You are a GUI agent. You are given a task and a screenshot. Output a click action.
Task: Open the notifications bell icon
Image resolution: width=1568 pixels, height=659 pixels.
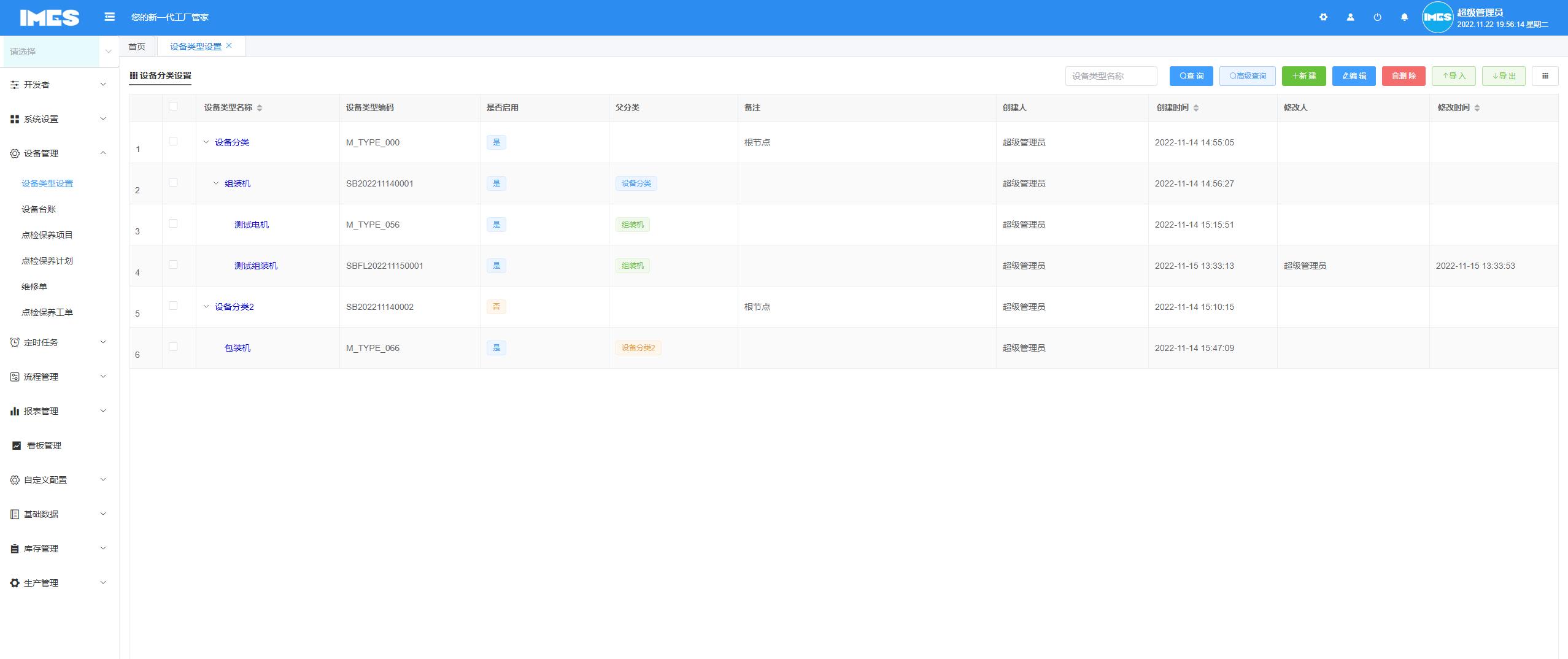[1404, 17]
